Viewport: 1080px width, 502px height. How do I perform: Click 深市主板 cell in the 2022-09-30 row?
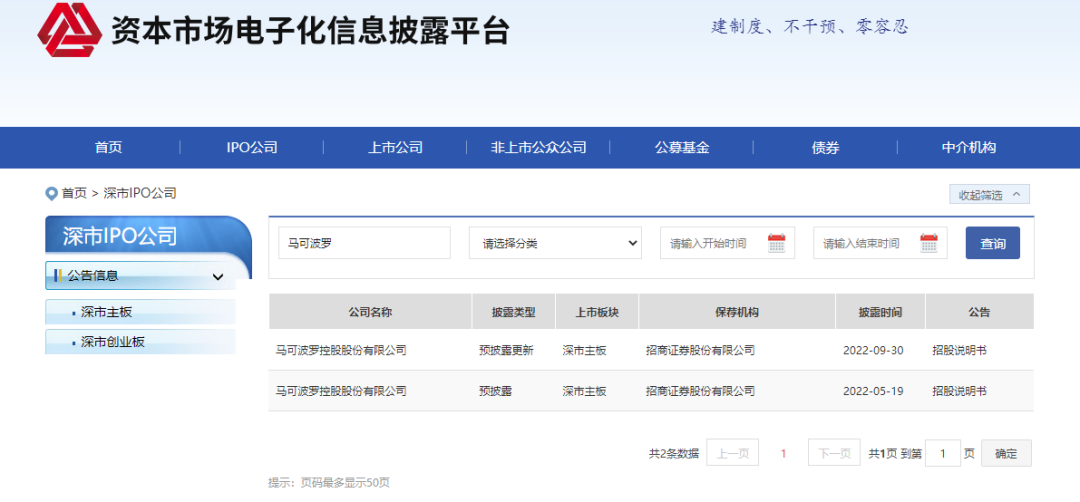(584, 351)
